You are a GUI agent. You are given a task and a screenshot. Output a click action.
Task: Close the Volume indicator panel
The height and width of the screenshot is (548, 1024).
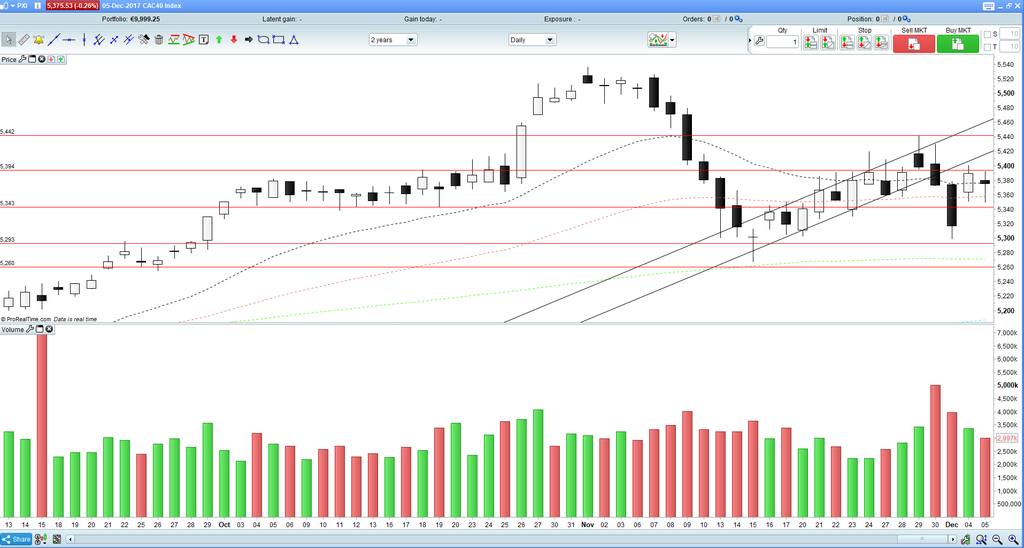click(49, 330)
